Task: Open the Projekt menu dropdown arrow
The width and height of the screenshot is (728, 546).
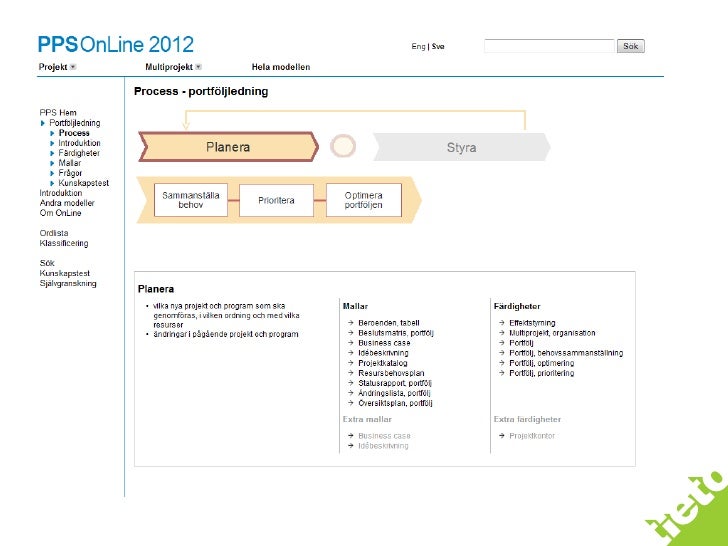Action: tap(72, 67)
